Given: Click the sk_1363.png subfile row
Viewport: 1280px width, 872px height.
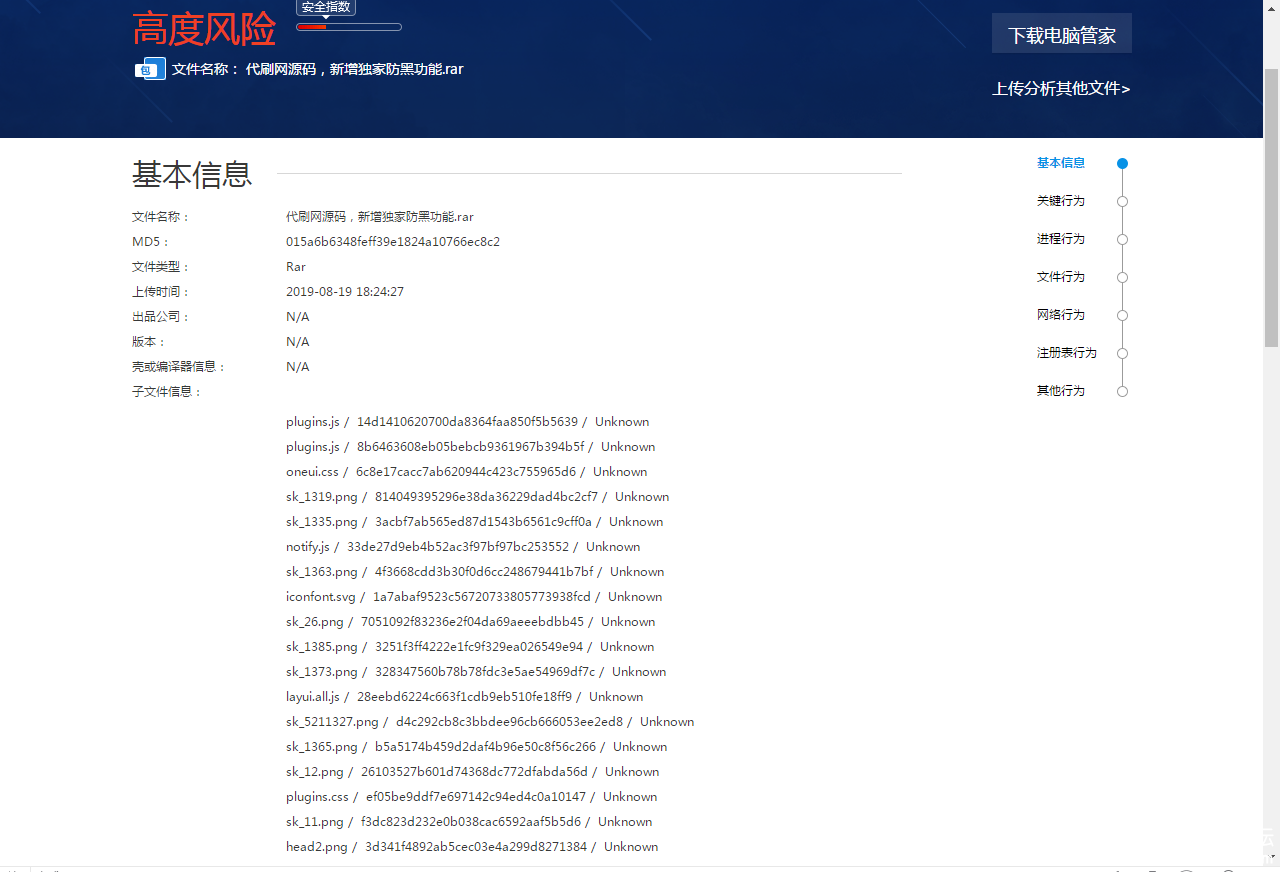Looking at the screenshot, I should click(475, 572).
